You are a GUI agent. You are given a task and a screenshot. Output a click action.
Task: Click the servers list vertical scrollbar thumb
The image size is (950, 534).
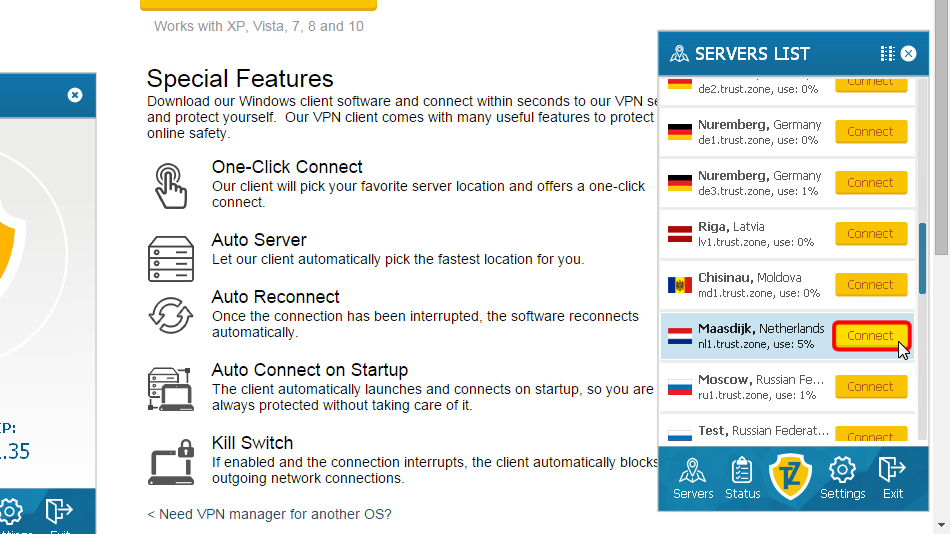point(922,258)
